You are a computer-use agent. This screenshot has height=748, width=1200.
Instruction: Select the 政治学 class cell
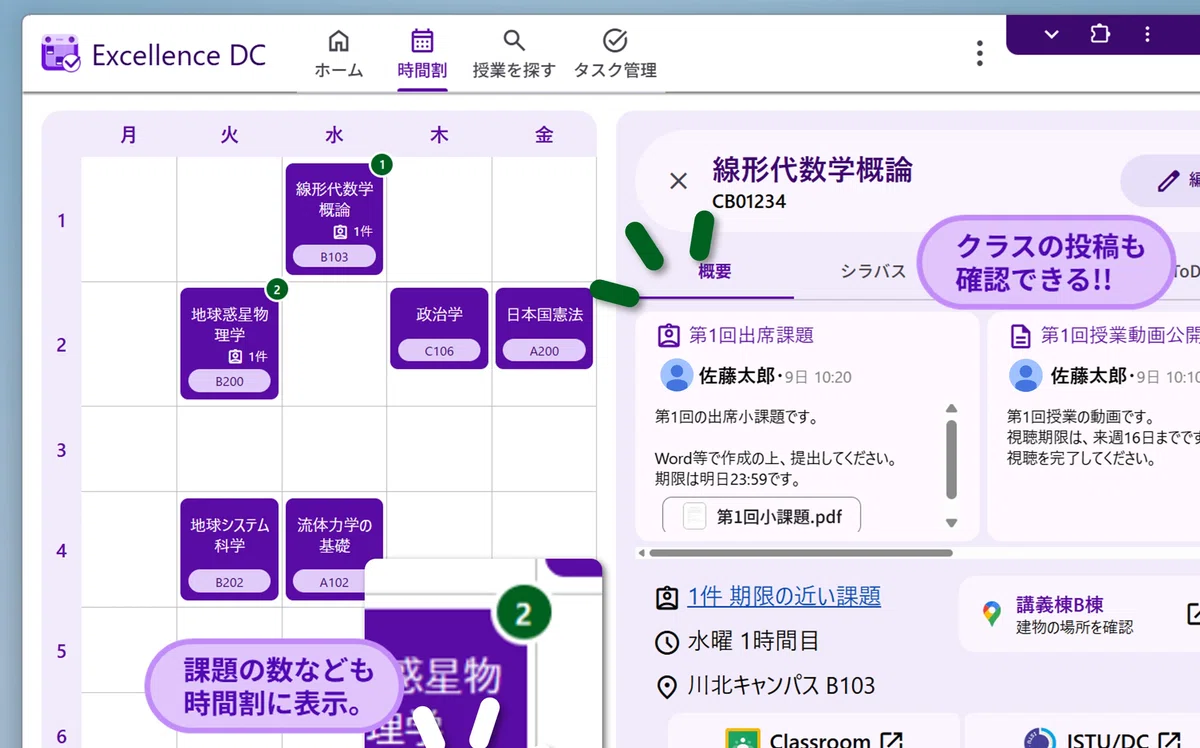[x=439, y=328]
